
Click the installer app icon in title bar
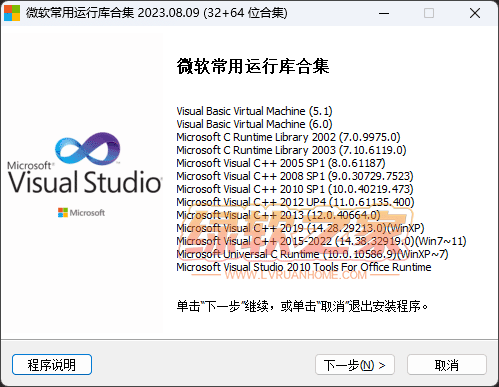[12, 13]
